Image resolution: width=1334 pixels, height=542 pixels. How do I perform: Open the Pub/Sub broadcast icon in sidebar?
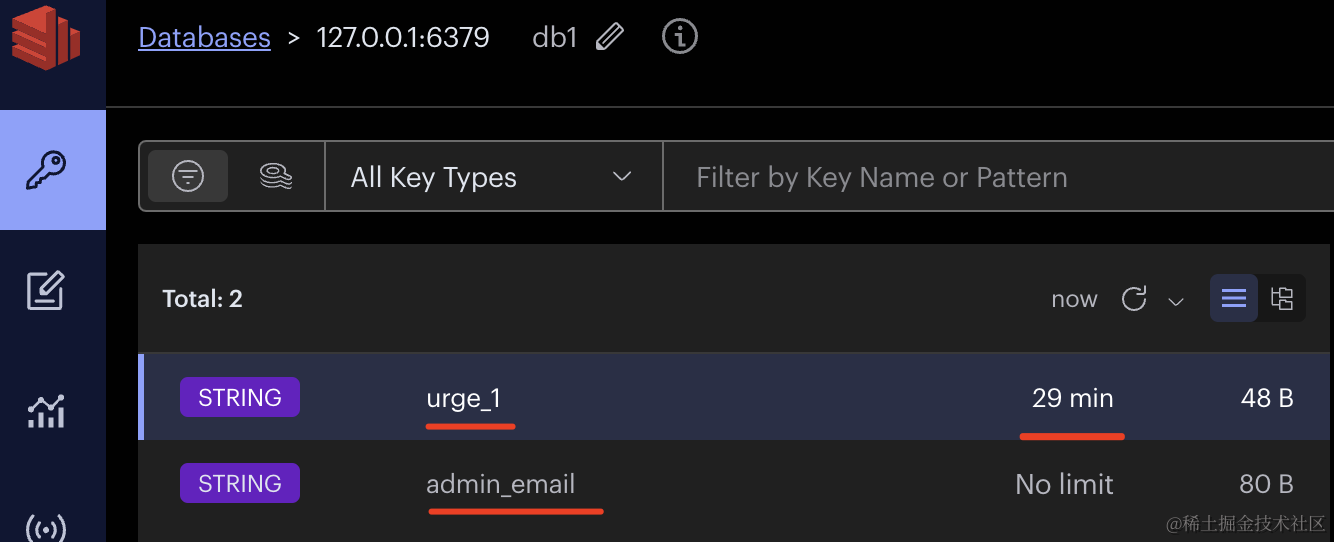click(x=46, y=526)
